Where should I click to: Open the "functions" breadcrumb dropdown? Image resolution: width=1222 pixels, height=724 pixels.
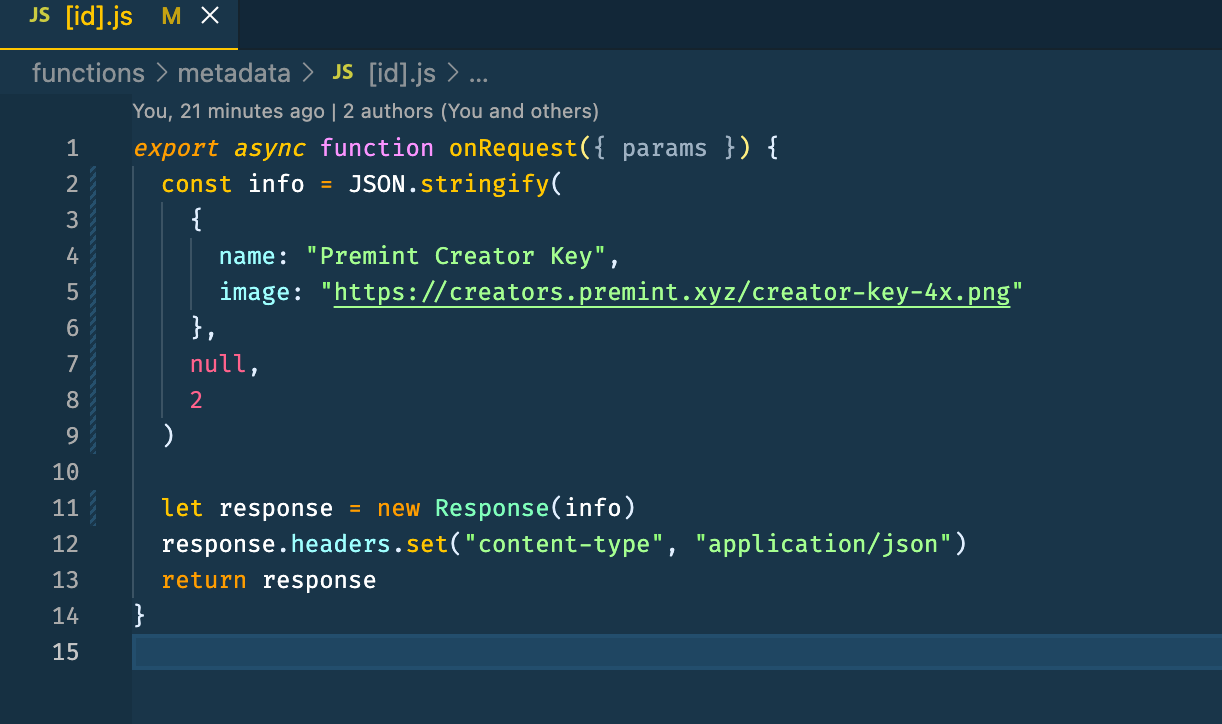point(88,72)
